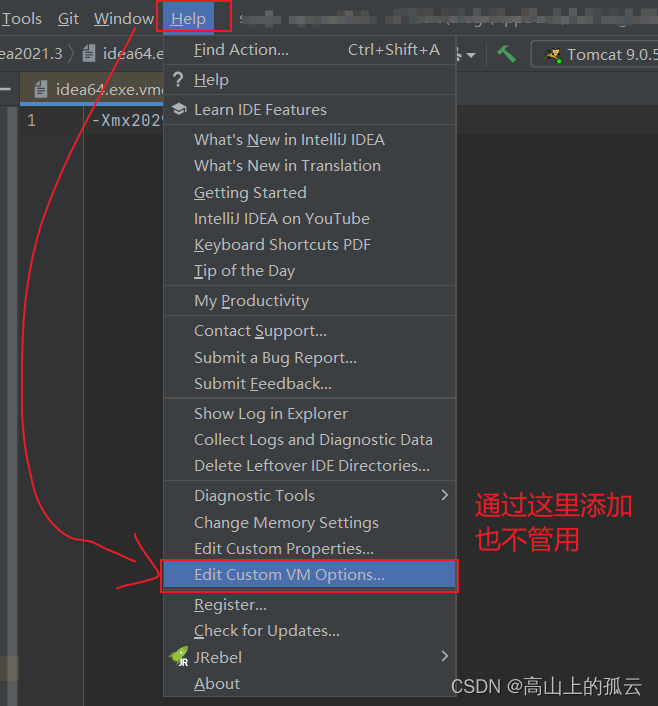Click the Tomcat configuration icon

(x=553, y=55)
